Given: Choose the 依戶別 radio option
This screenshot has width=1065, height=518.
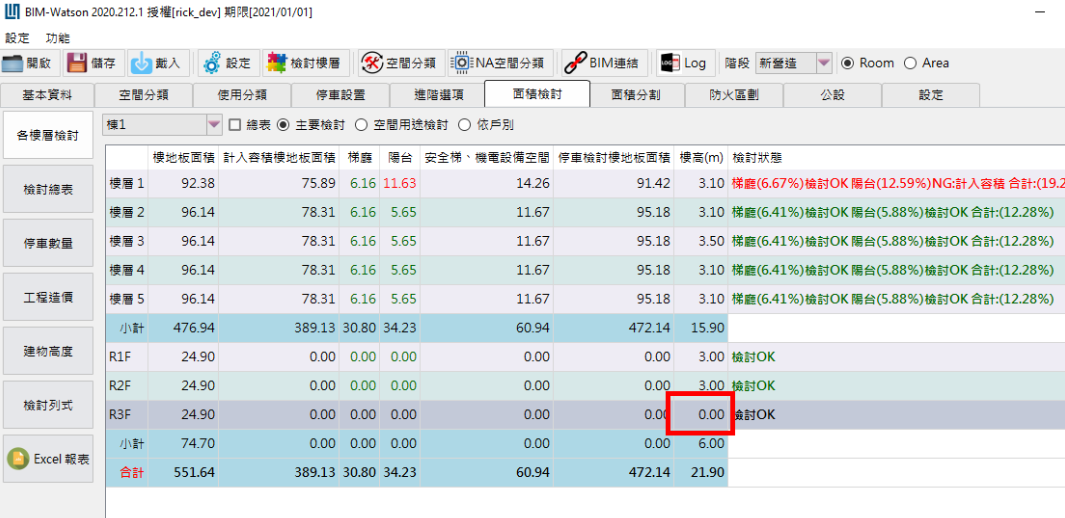Looking at the screenshot, I should (x=465, y=125).
